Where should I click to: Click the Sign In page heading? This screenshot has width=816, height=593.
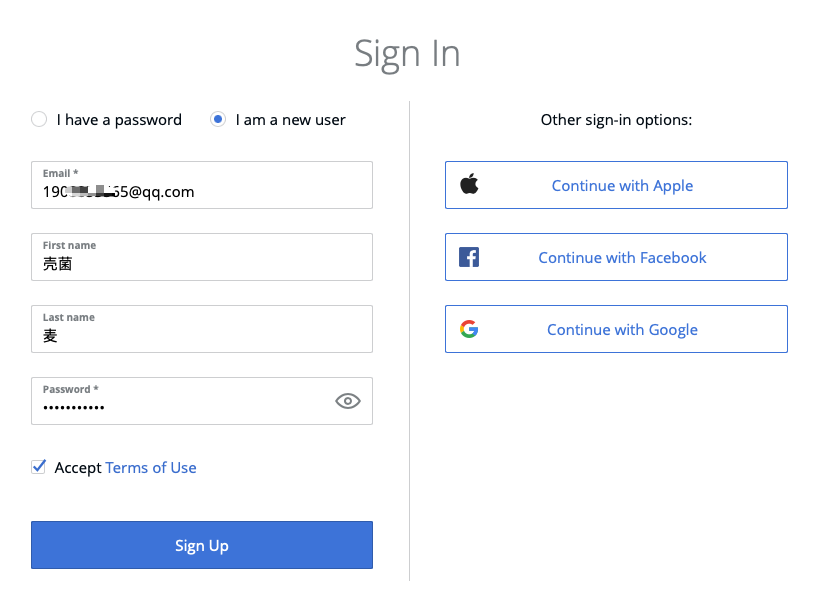[x=407, y=53]
